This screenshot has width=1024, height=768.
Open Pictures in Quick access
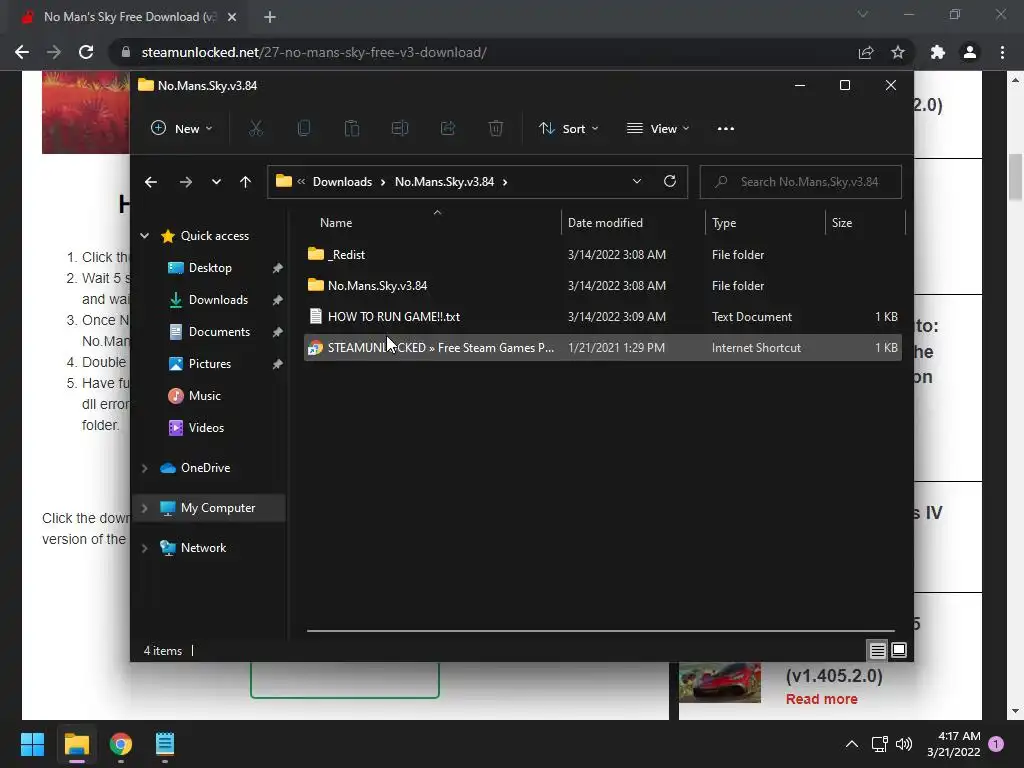210,364
